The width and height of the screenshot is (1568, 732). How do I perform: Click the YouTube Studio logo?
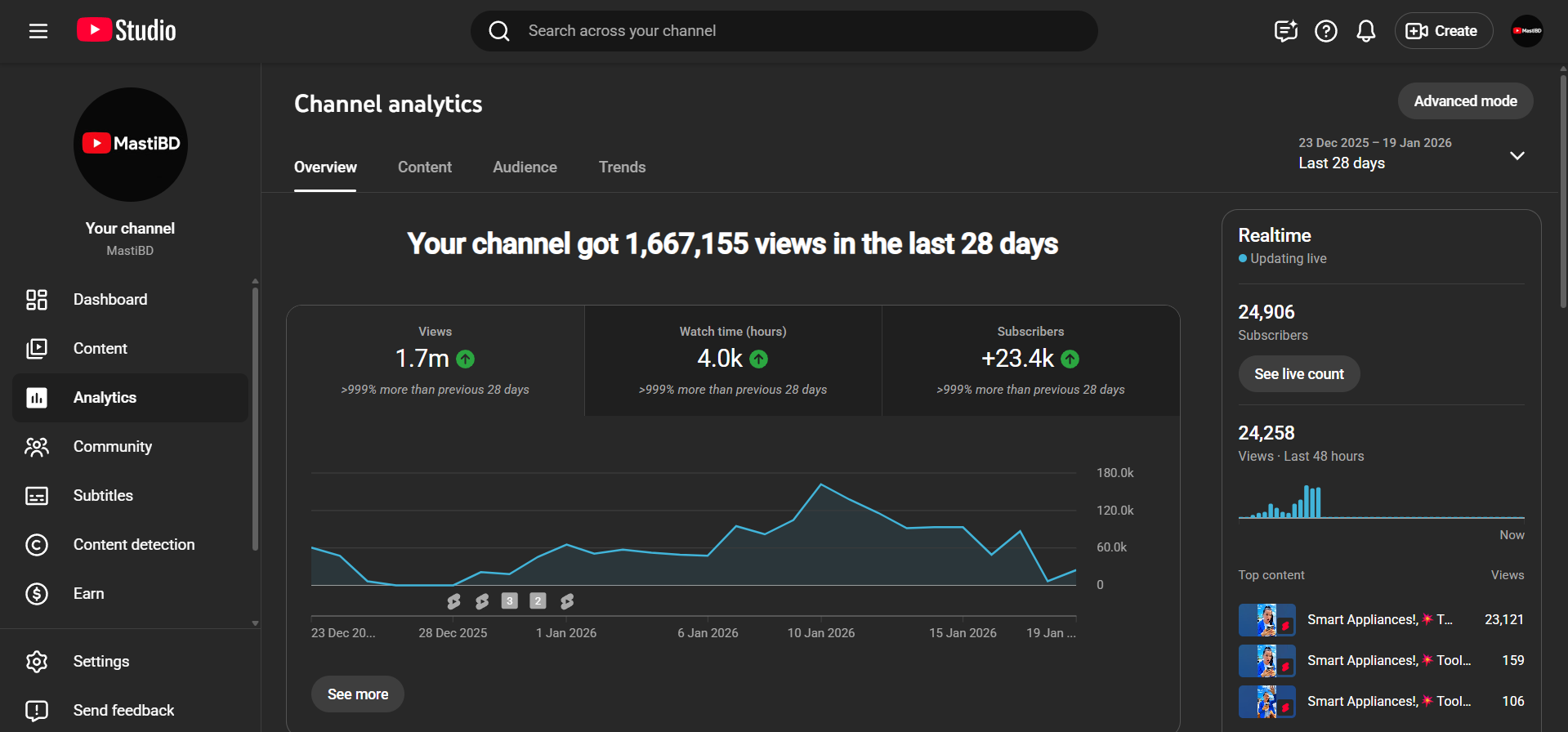click(127, 31)
